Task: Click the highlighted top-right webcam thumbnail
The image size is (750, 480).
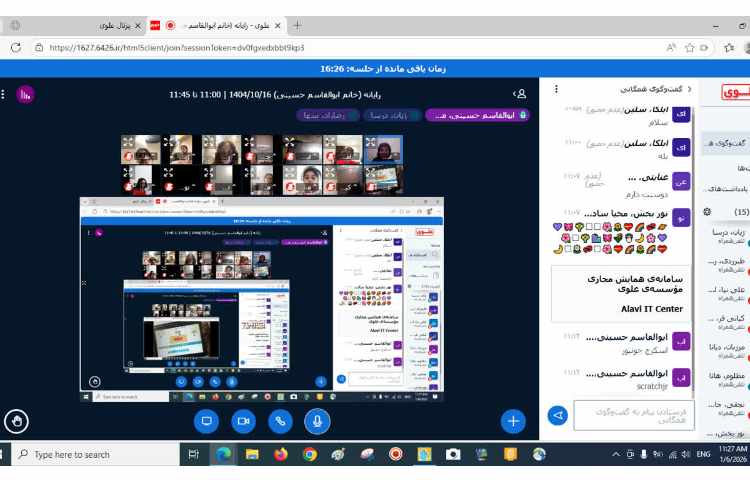Action: [x=384, y=150]
